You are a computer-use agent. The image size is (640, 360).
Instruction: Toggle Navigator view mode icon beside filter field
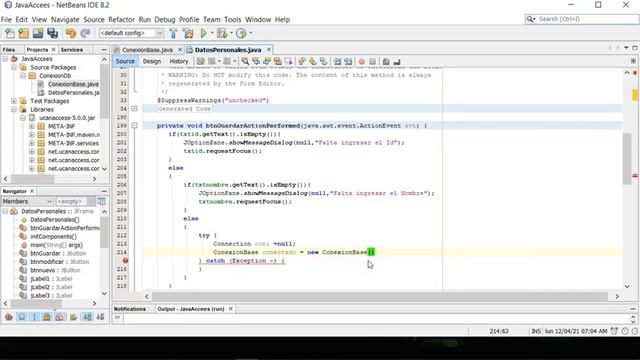[x=101, y=201]
